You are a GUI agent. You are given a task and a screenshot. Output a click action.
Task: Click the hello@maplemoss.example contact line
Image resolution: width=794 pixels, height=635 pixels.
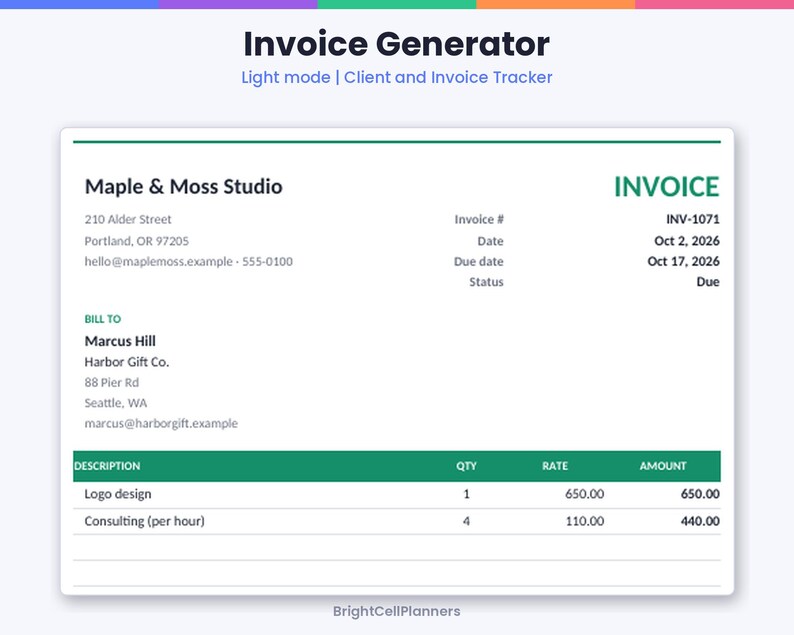[188, 262]
